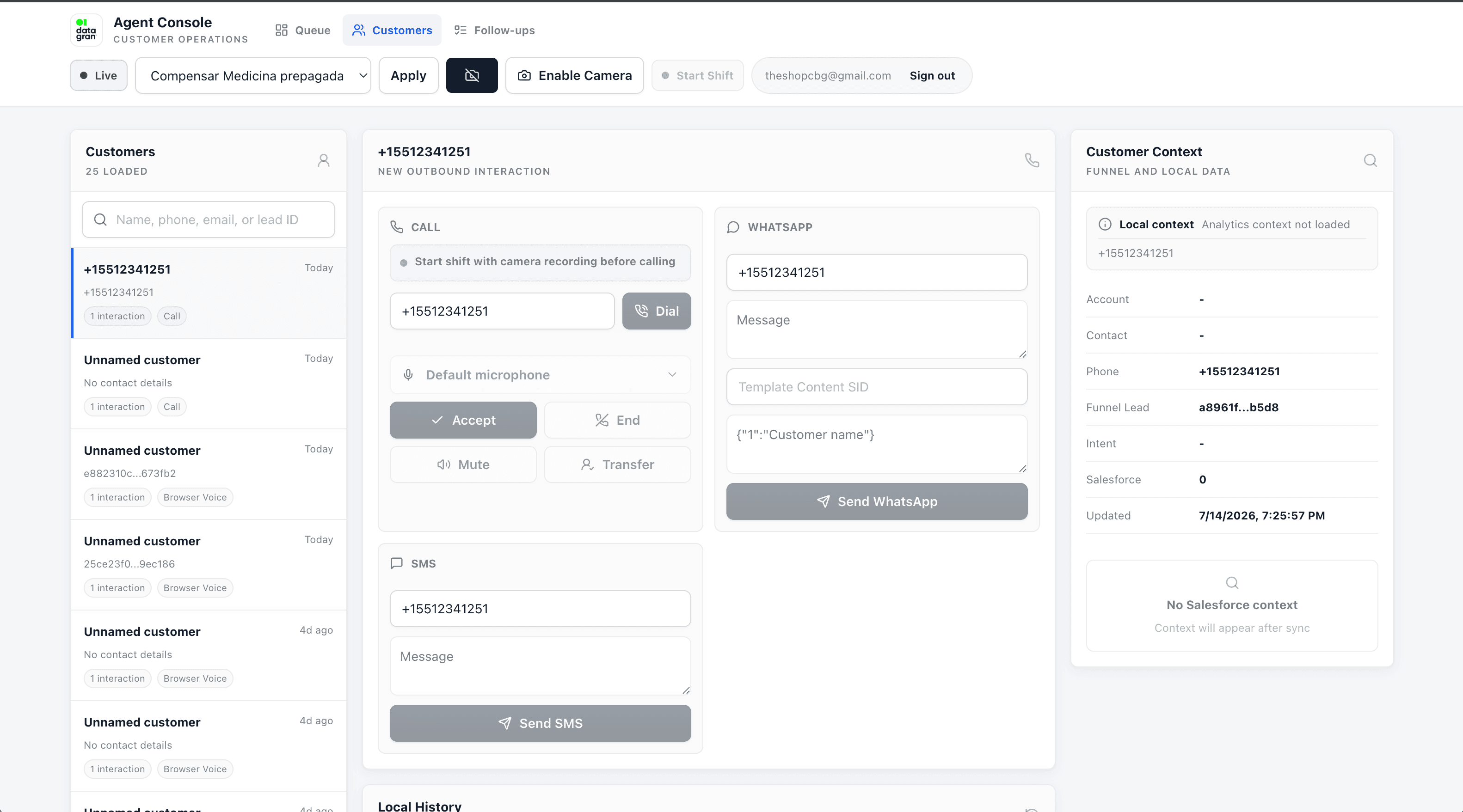
Task: Click the SMS phone number field
Action: (540, 609)
